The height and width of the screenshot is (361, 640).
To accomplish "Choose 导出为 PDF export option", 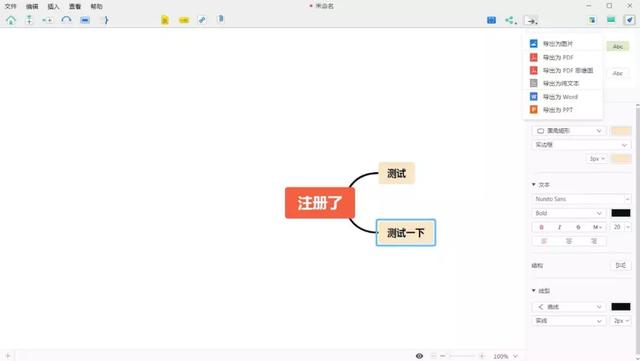I will point(562,57).
